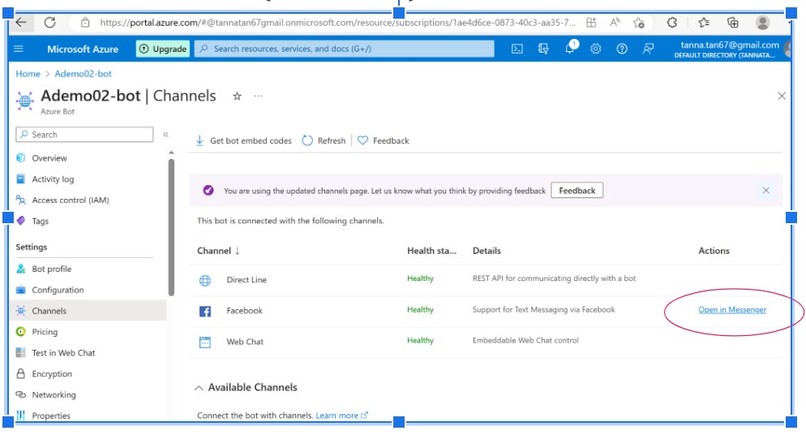Open Overview in the sidebar
The width and height of the screenshot is (806, 435).
click(49, 158)
